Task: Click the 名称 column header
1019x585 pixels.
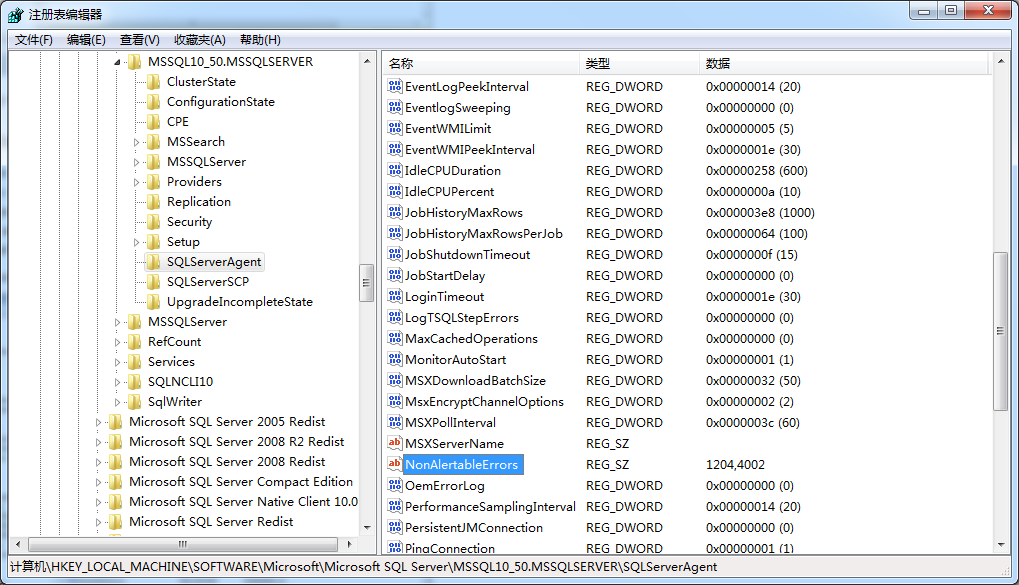Action: [x=401, y=63]
